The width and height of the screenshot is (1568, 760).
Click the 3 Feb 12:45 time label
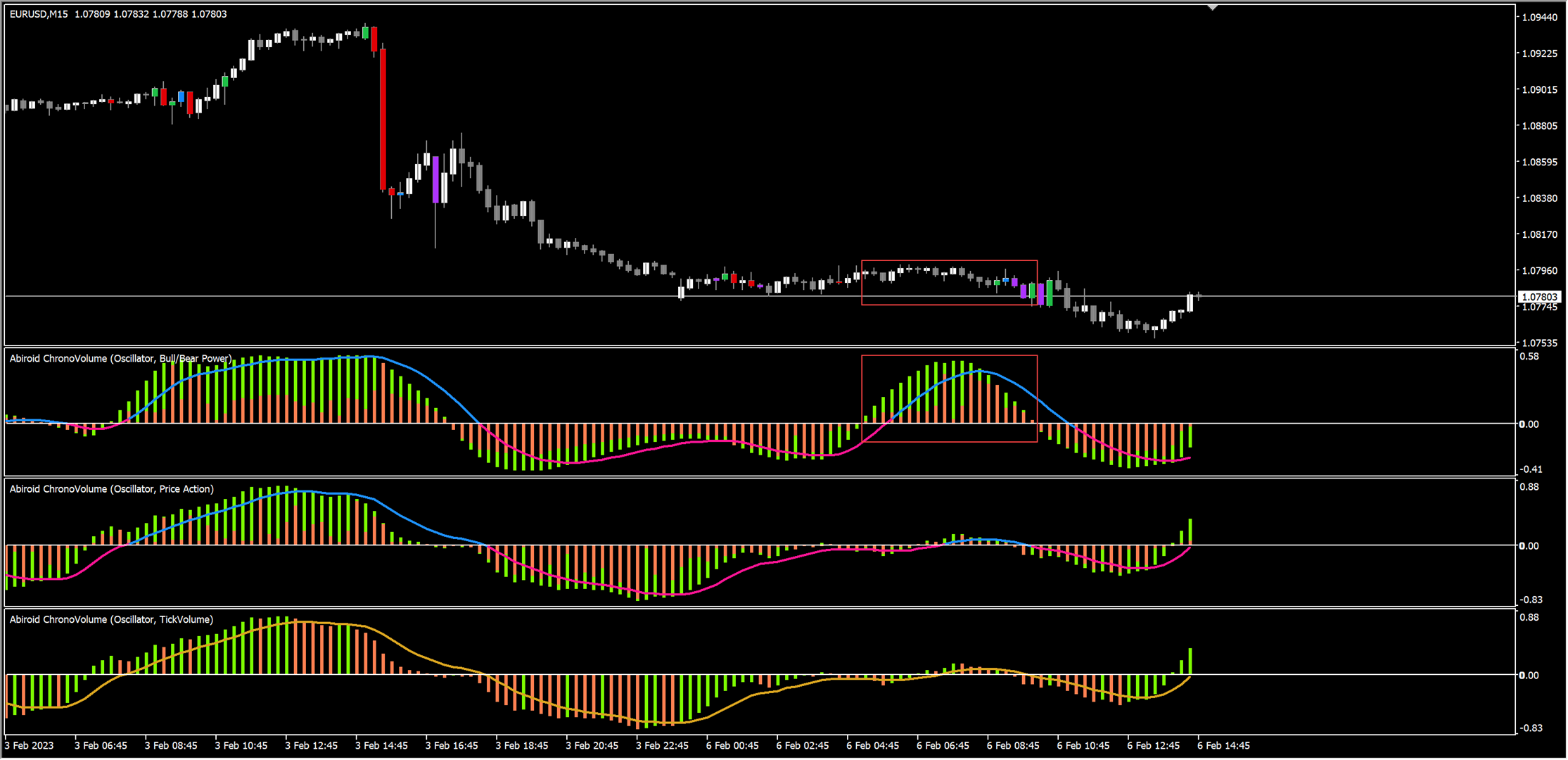(312, 746)
